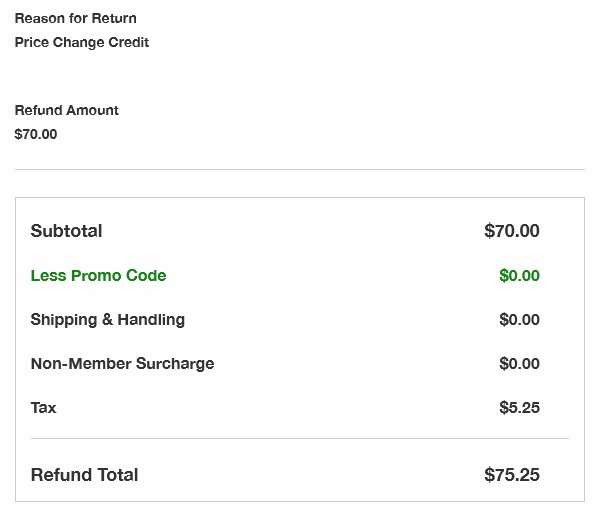Screen dimensions: 600x526
Task: Click the horizontal divider below Refund Amount
Action: 300,169
